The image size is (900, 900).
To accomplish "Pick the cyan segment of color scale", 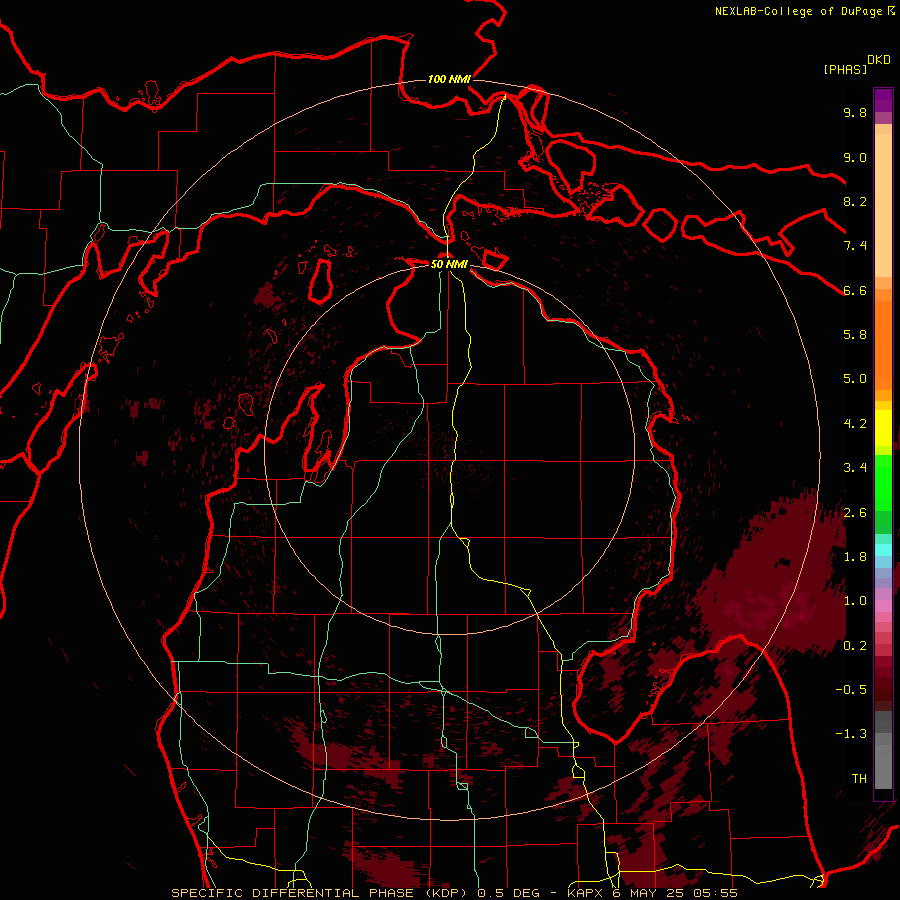I will (883, 550).
